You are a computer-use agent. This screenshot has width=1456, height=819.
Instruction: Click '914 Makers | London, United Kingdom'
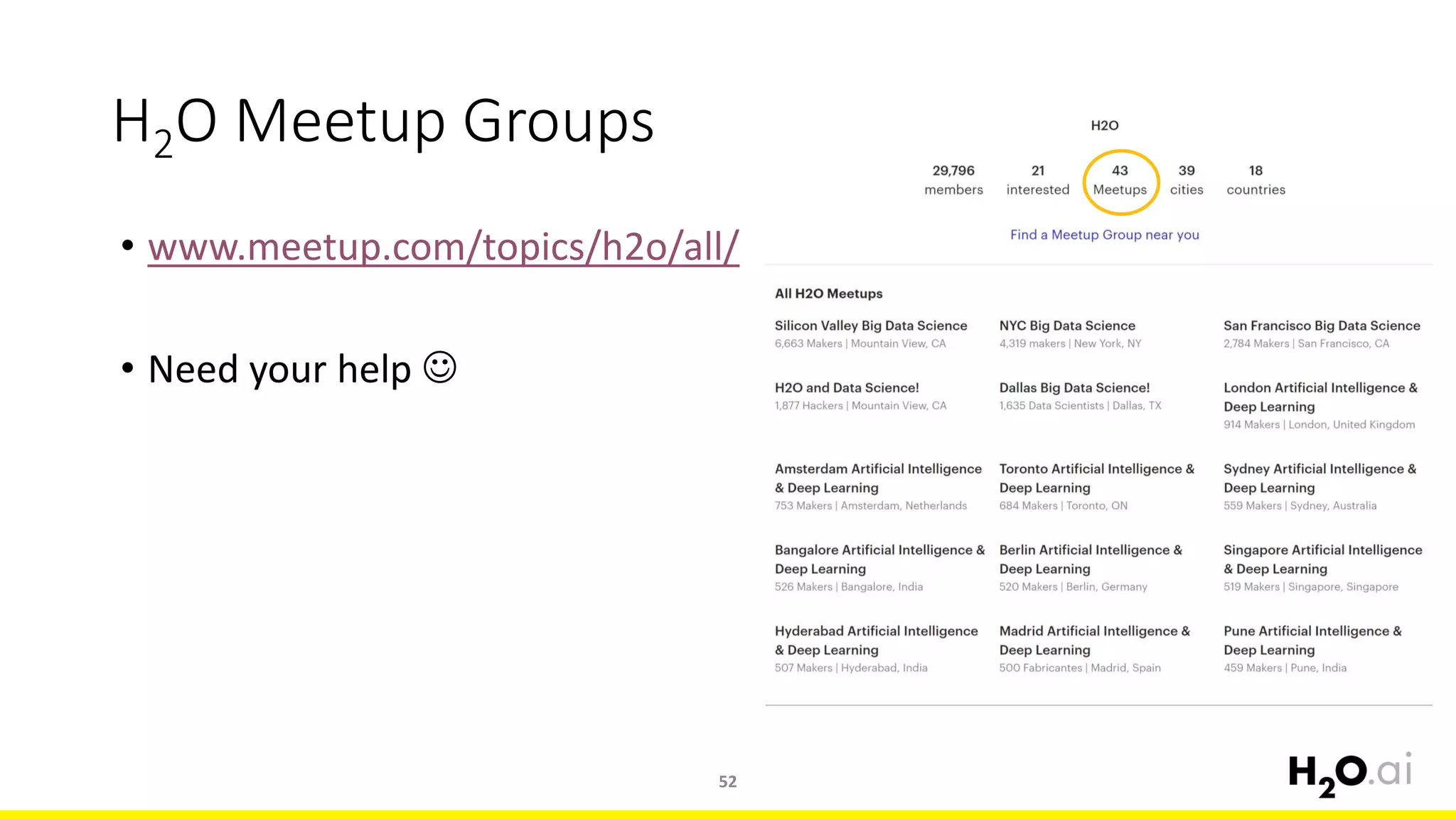pos(1319,424)
